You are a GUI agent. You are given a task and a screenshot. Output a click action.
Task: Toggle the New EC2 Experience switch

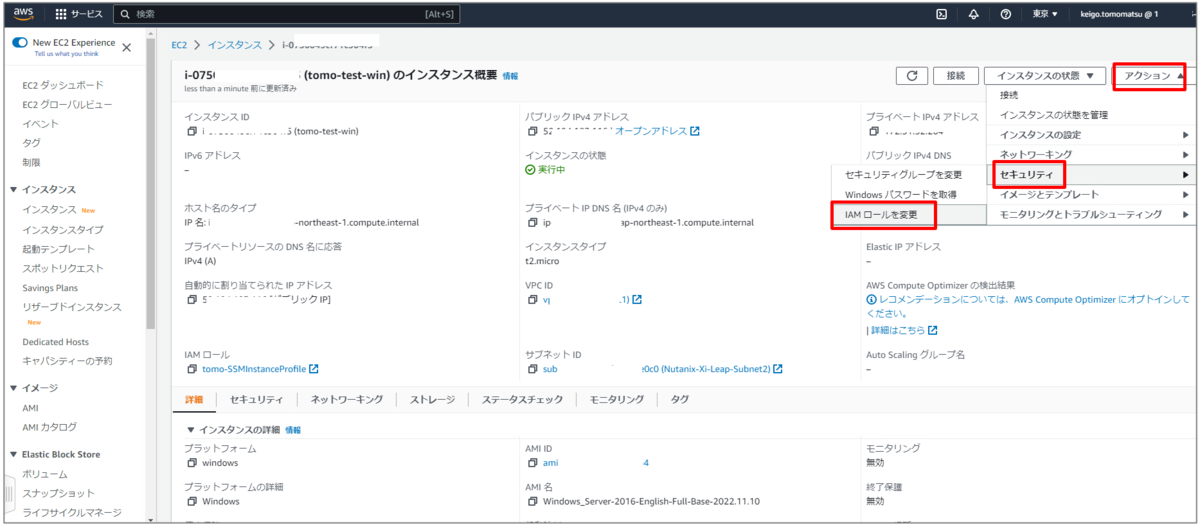pyautogui.click(x=20, y=43)
